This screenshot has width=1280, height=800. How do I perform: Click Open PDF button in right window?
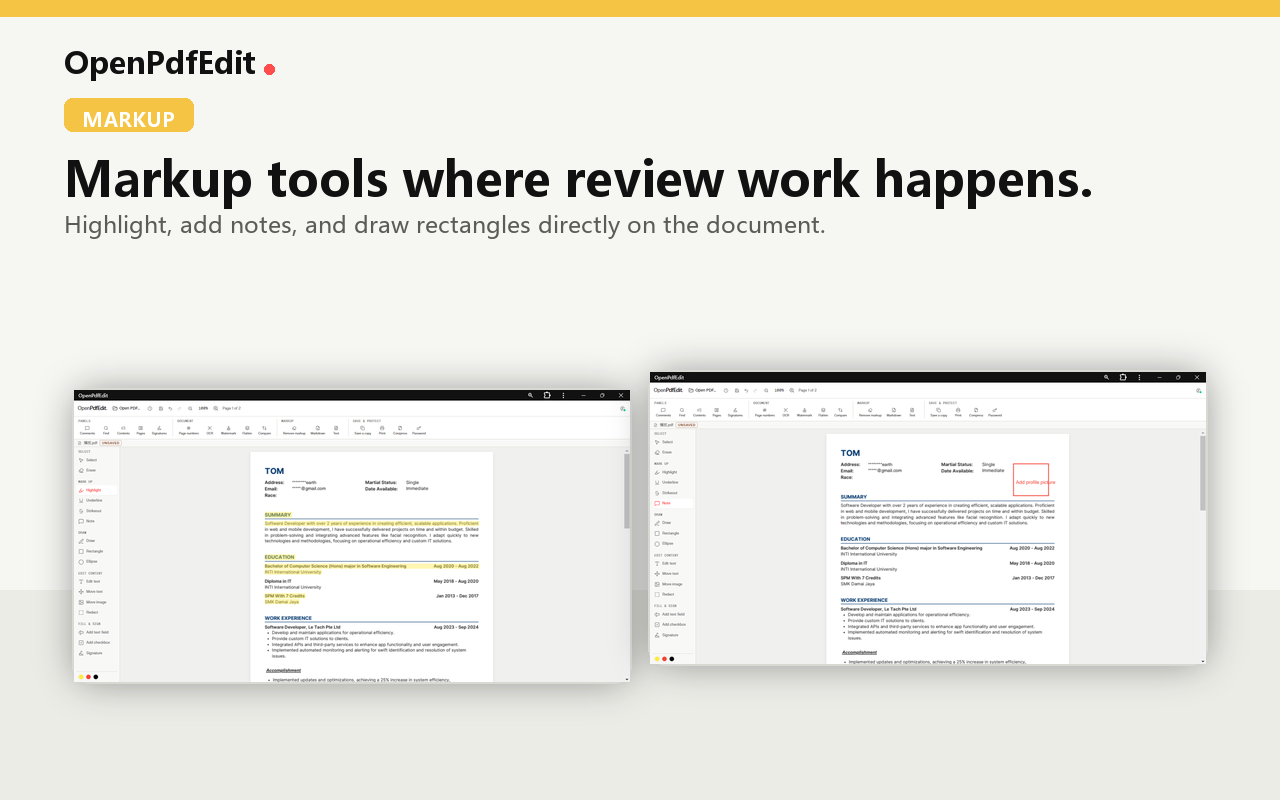coord(701,390)
